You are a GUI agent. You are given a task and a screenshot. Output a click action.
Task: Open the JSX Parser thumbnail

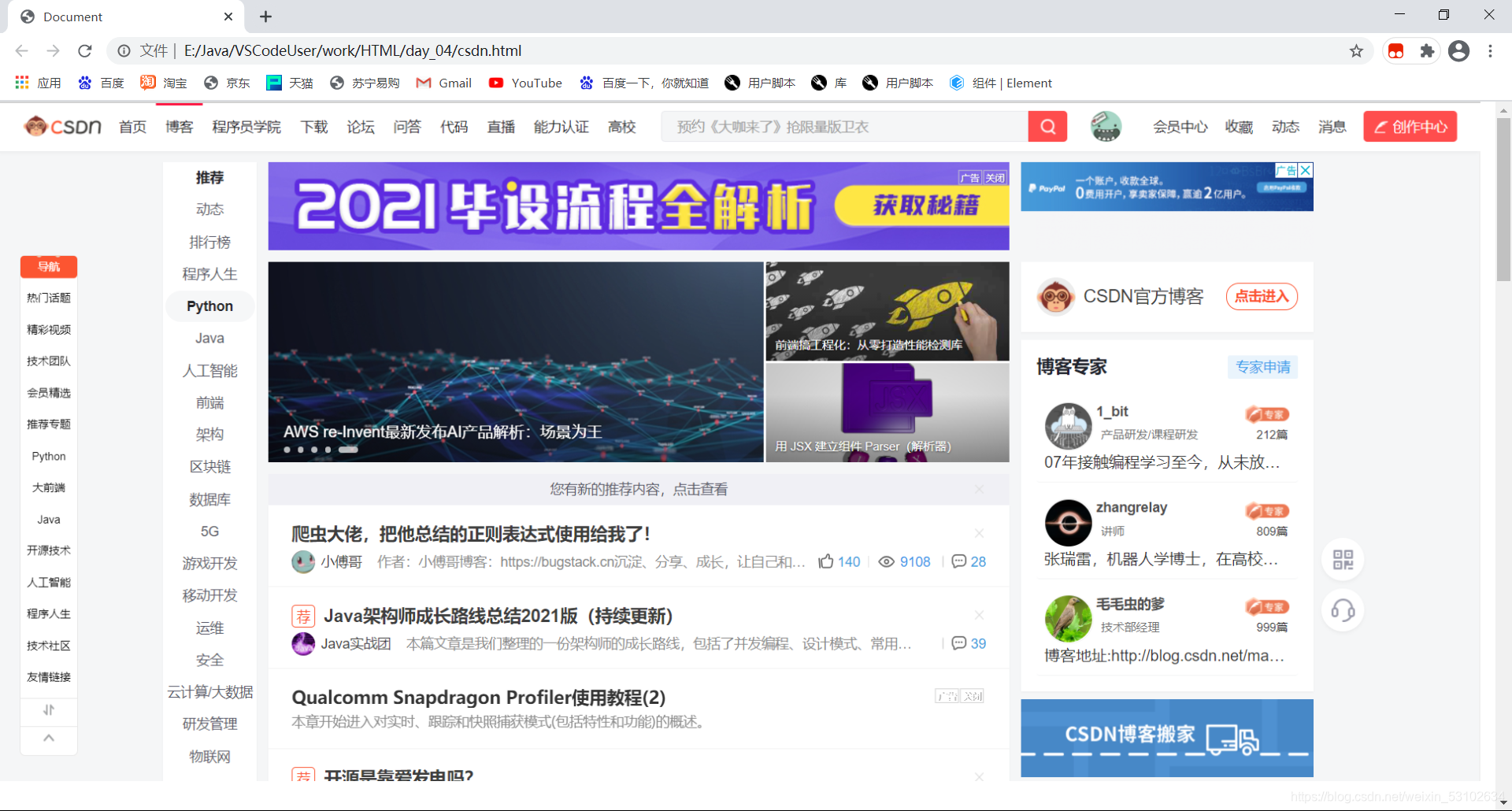pos(888,413)
